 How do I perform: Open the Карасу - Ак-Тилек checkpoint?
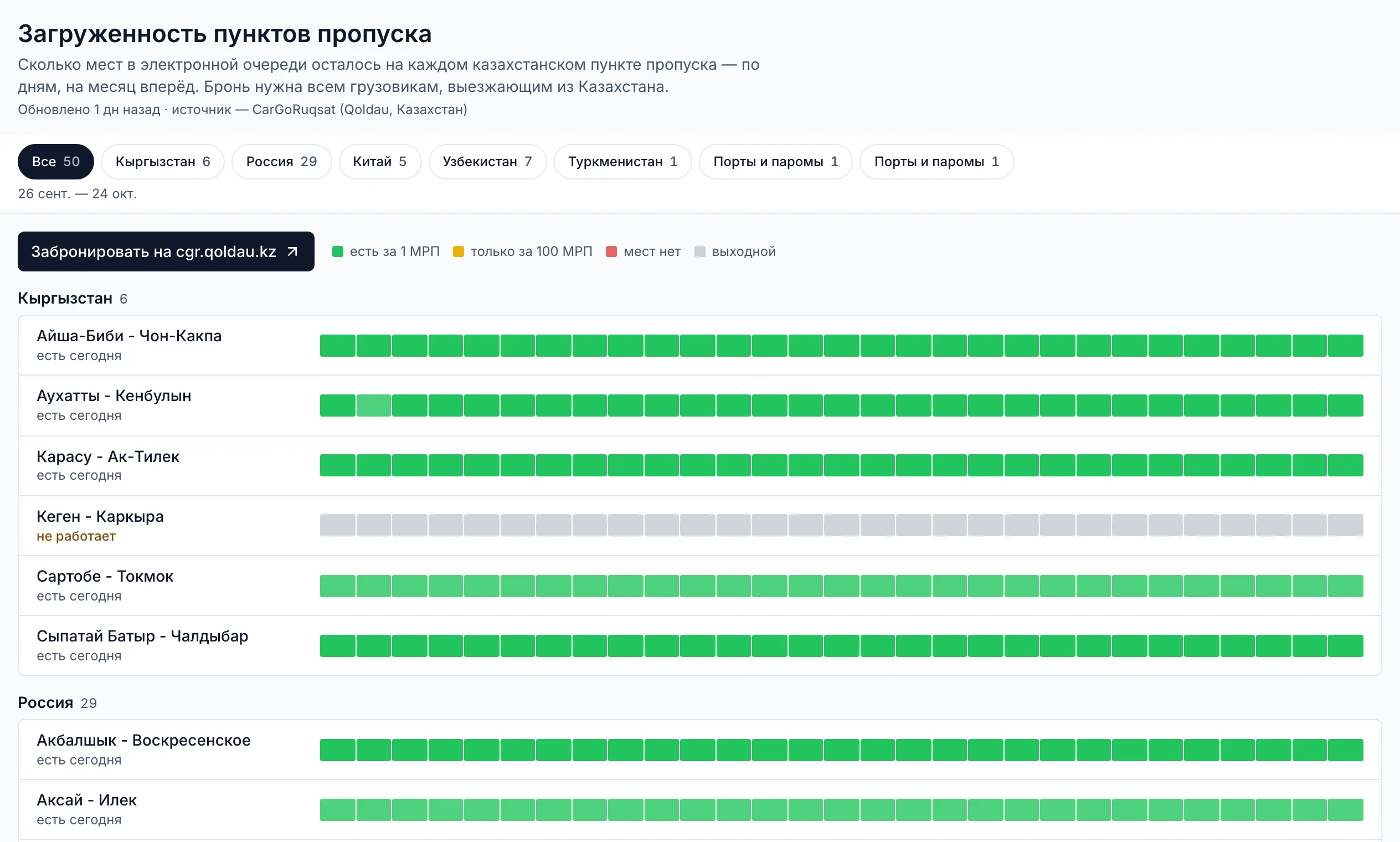coord(700,465)
